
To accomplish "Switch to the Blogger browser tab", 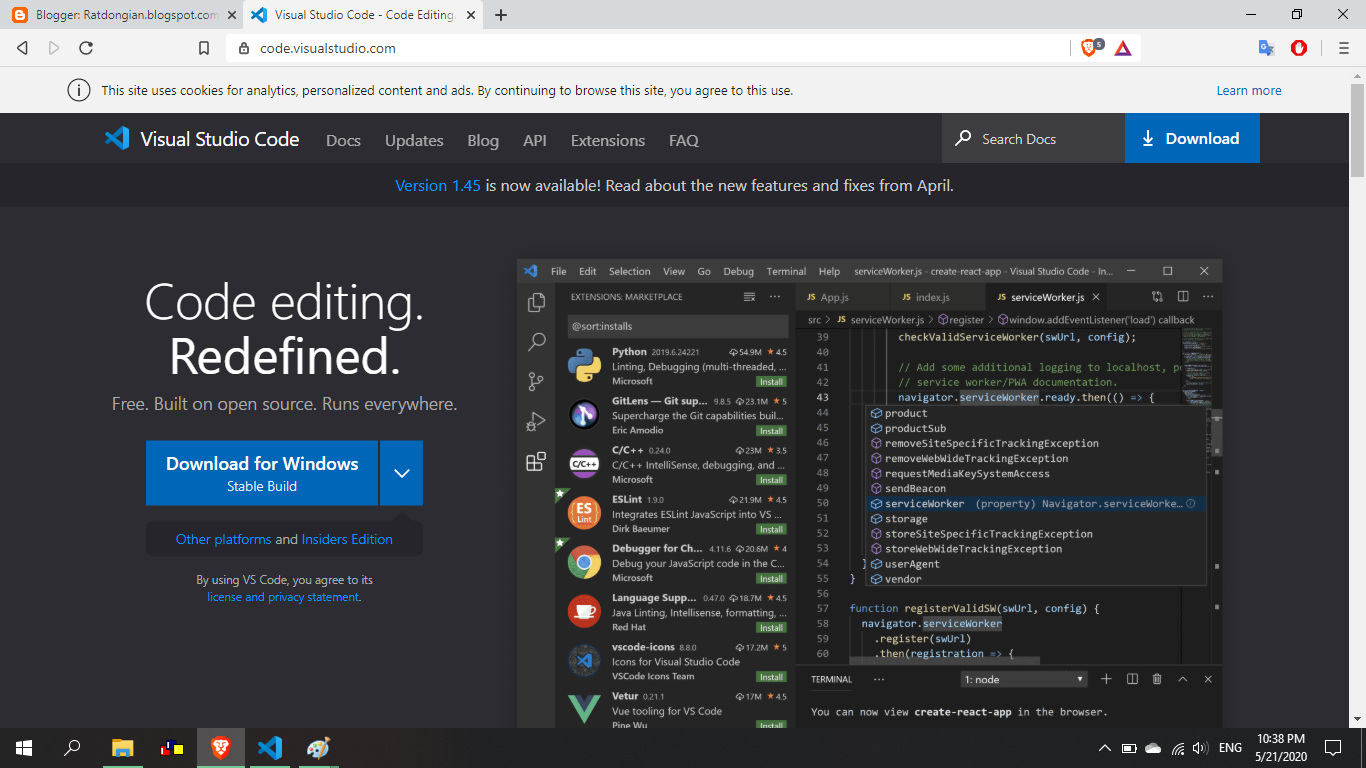I will coord(122,15).
